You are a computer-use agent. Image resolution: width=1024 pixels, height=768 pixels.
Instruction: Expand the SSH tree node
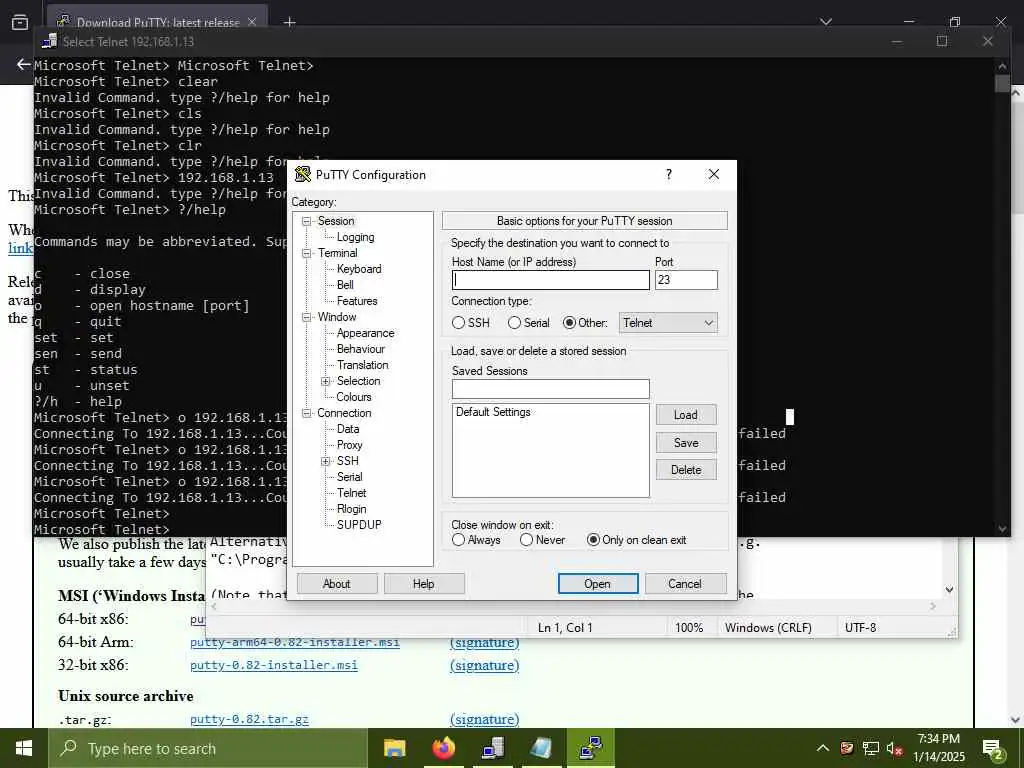click(x=325, y=462)
